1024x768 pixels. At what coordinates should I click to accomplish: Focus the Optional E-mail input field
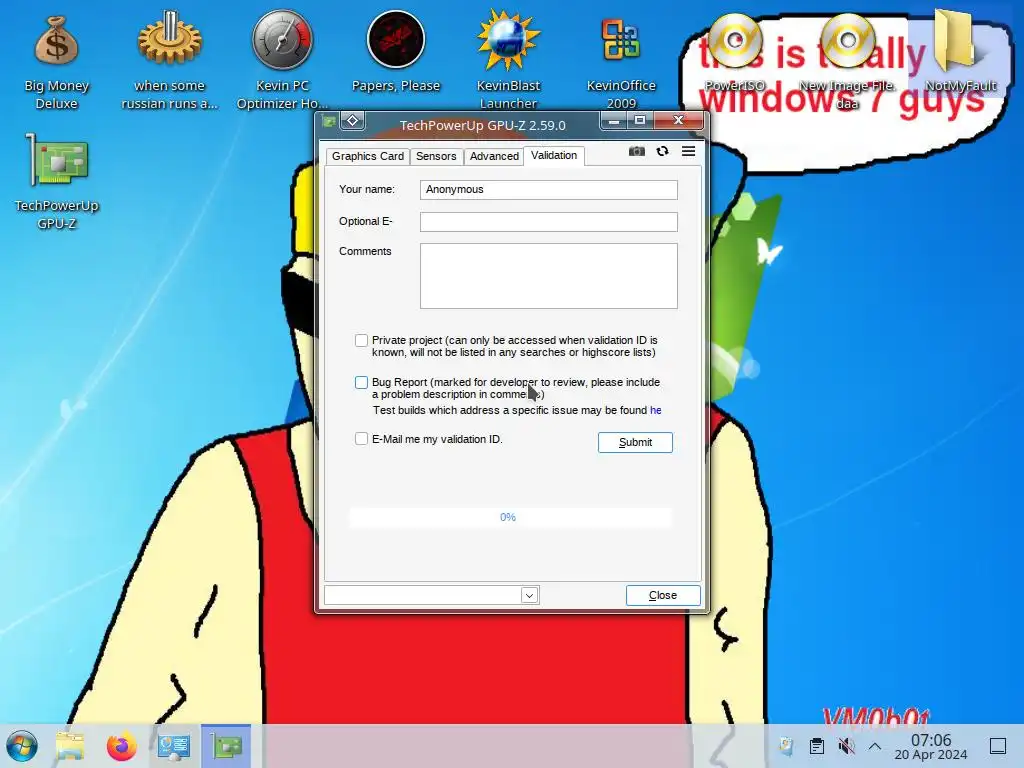(549, 221)
